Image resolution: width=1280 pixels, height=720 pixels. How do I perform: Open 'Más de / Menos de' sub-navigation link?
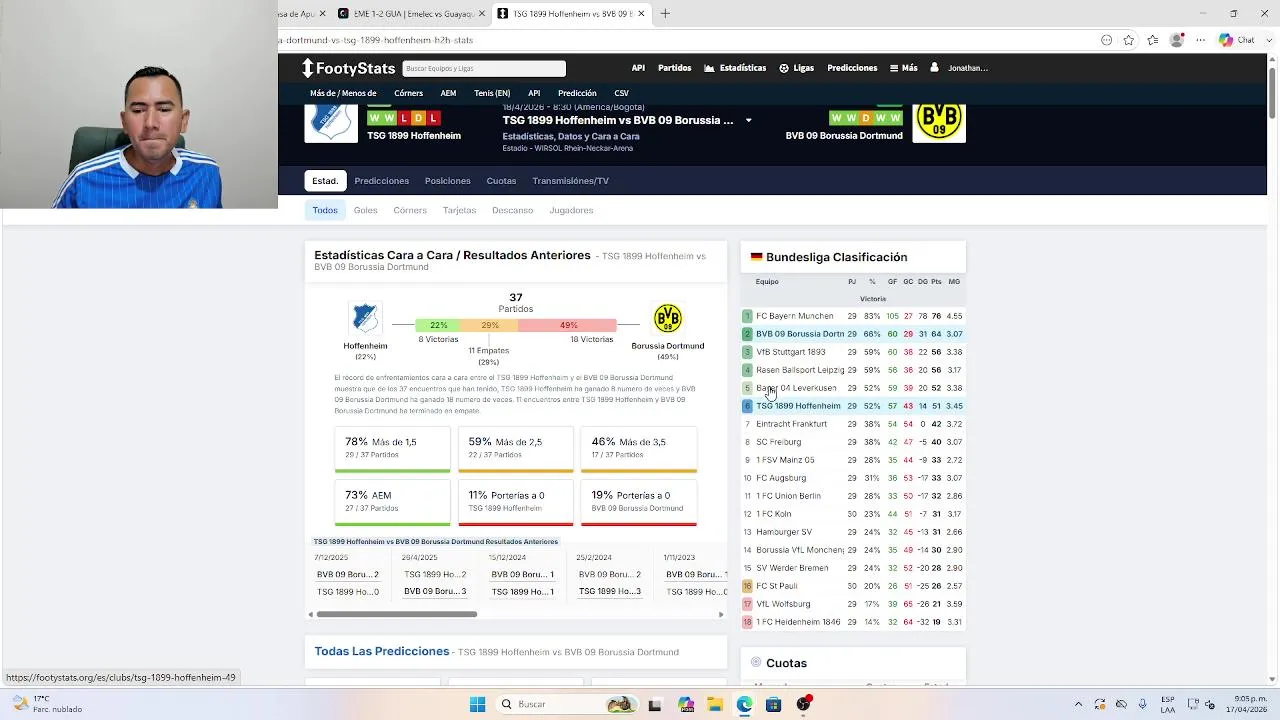343,93
